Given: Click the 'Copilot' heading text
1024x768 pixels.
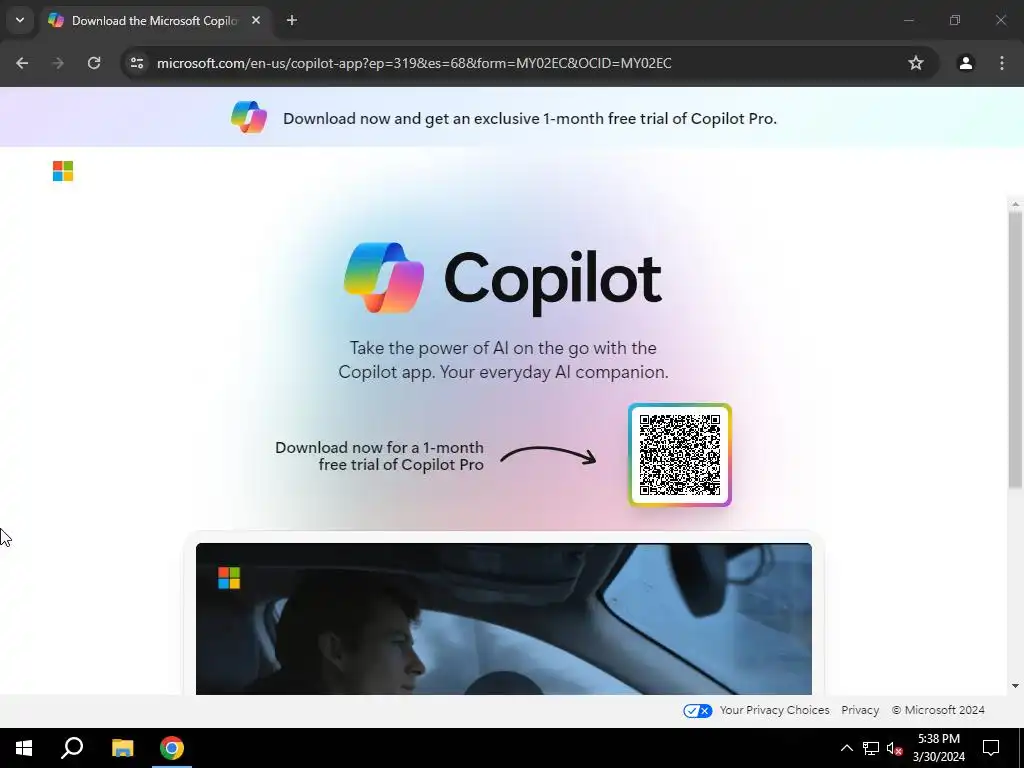Looking at the screenshot, I should point(552,281).
